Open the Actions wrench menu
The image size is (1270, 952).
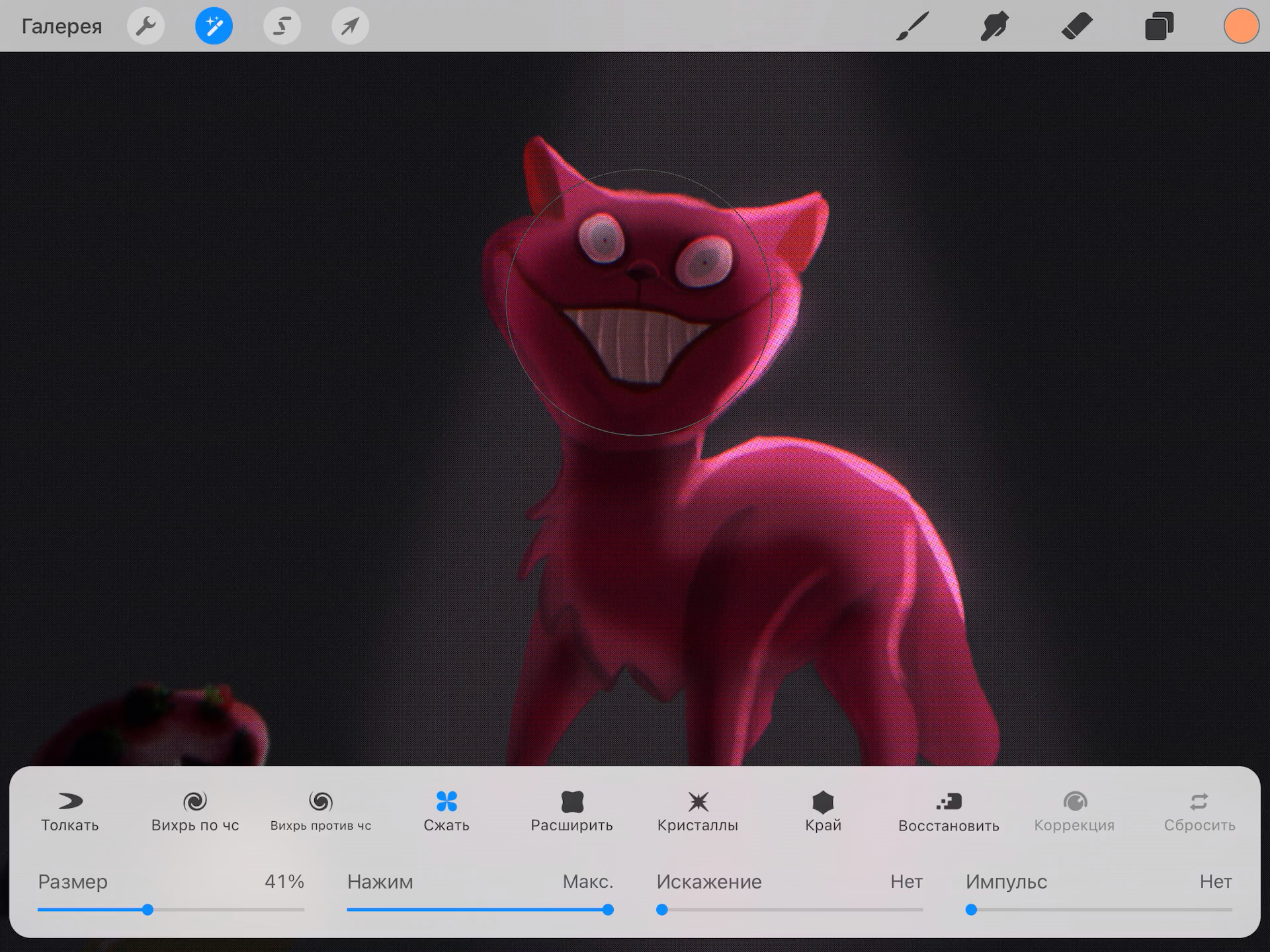click(x=146, y=26)
